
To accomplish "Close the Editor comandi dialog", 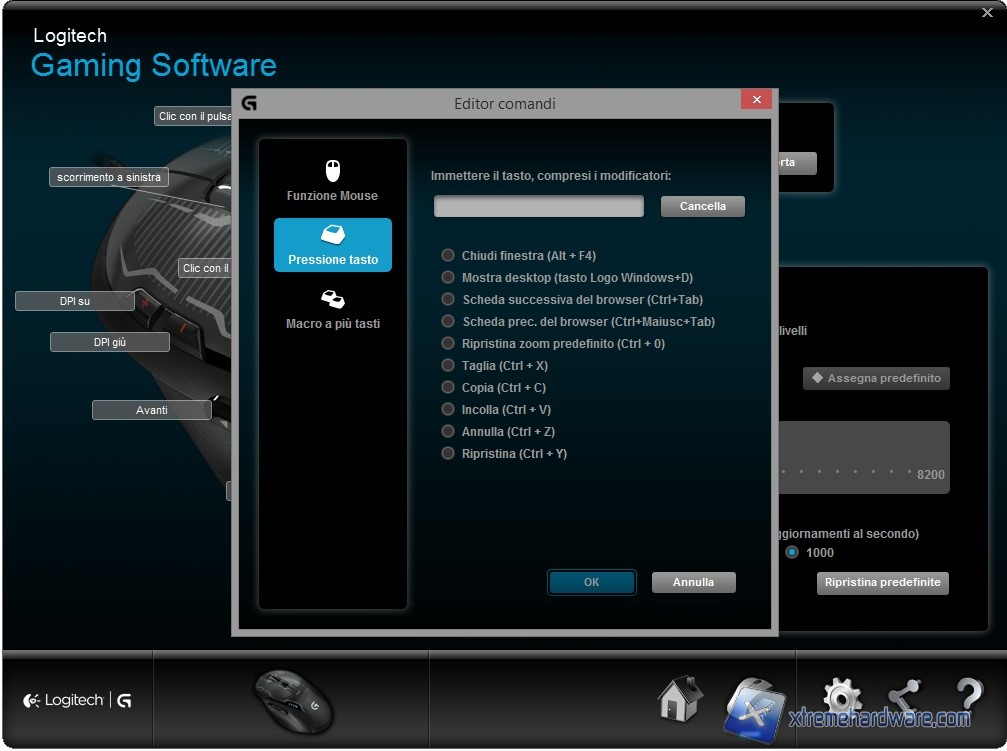I will click(756, 100).
